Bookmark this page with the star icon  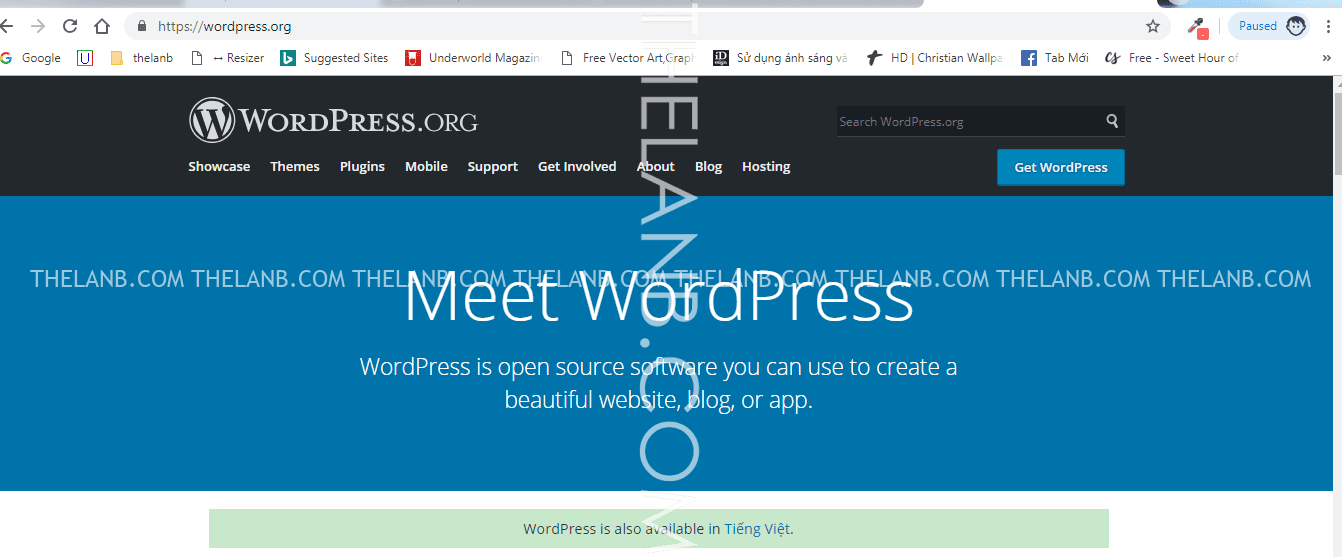click(1152, 26)
